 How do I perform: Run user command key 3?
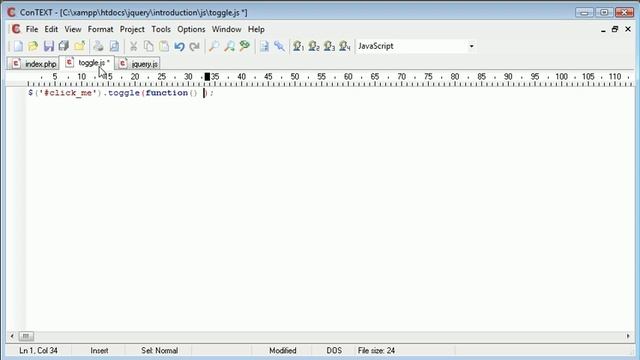coord(329,46)
